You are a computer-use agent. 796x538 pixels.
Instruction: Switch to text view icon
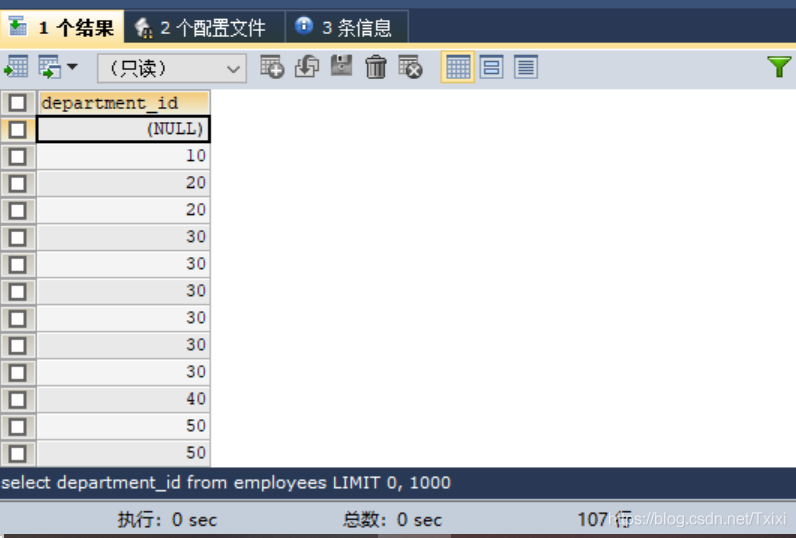[525, 67]
